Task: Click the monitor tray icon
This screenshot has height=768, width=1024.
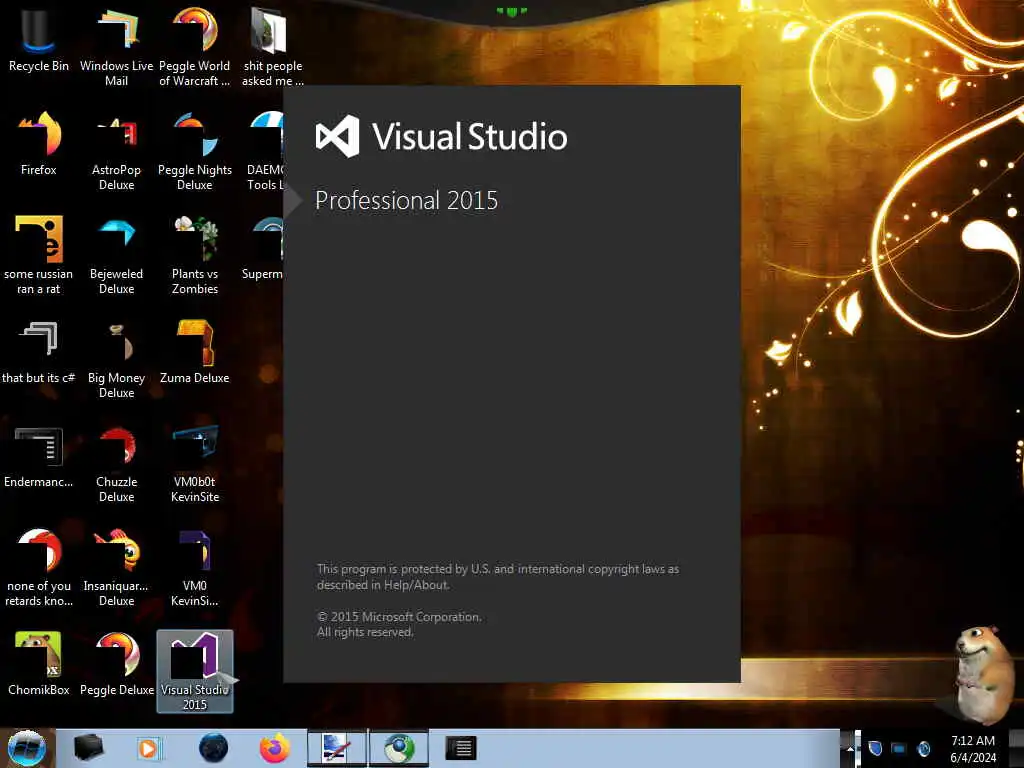Action: coord(899,748)
